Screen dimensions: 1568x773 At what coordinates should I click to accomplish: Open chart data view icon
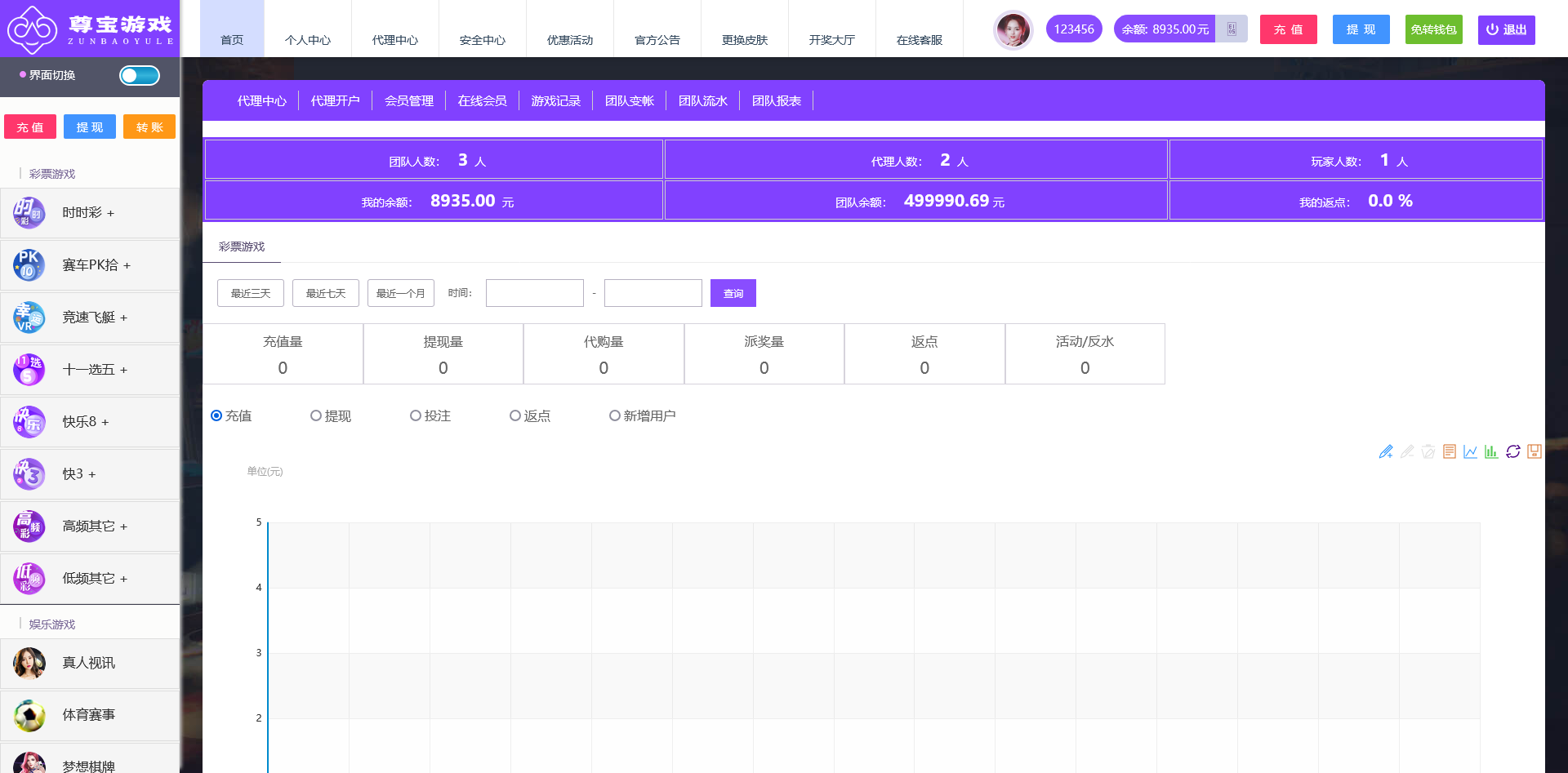tap(1450, 451)
